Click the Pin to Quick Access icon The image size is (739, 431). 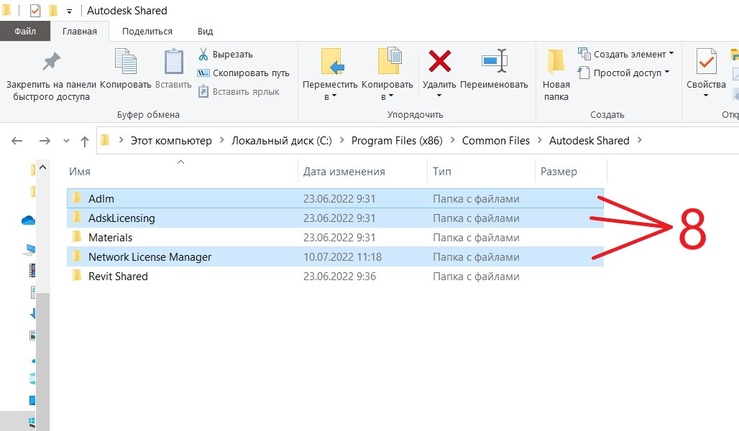click(x=51, y=61)
